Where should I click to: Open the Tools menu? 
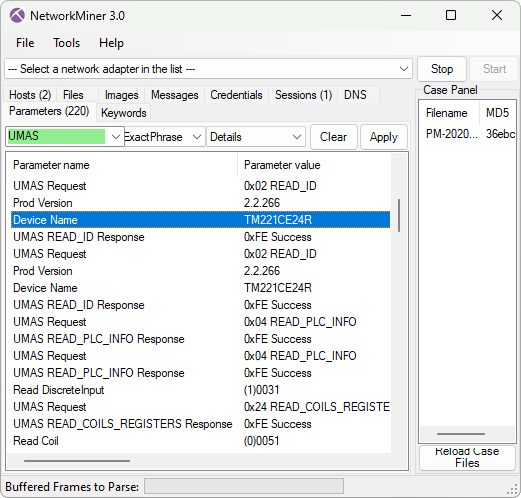(67, 43)
